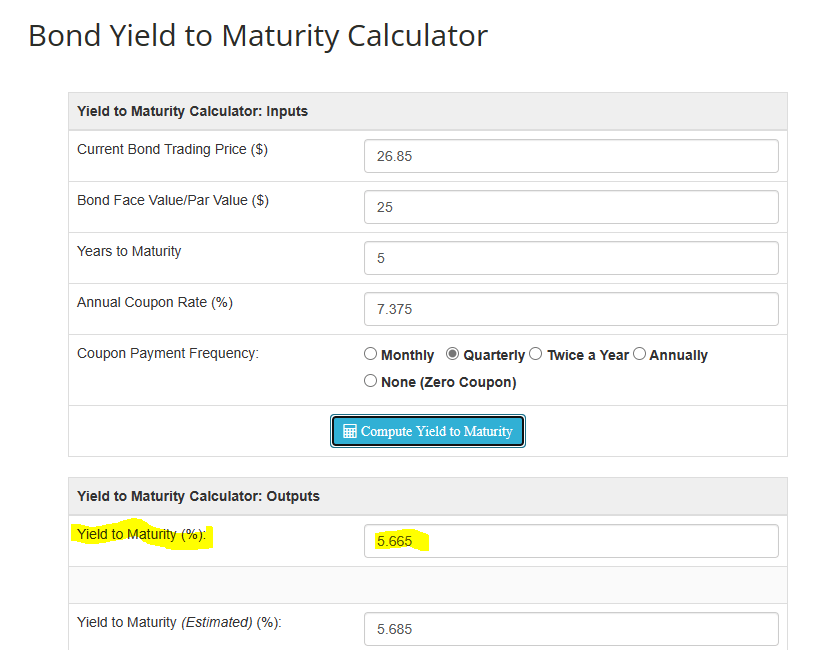Choose None (Zero Coupon) option

tap(370, 381)
